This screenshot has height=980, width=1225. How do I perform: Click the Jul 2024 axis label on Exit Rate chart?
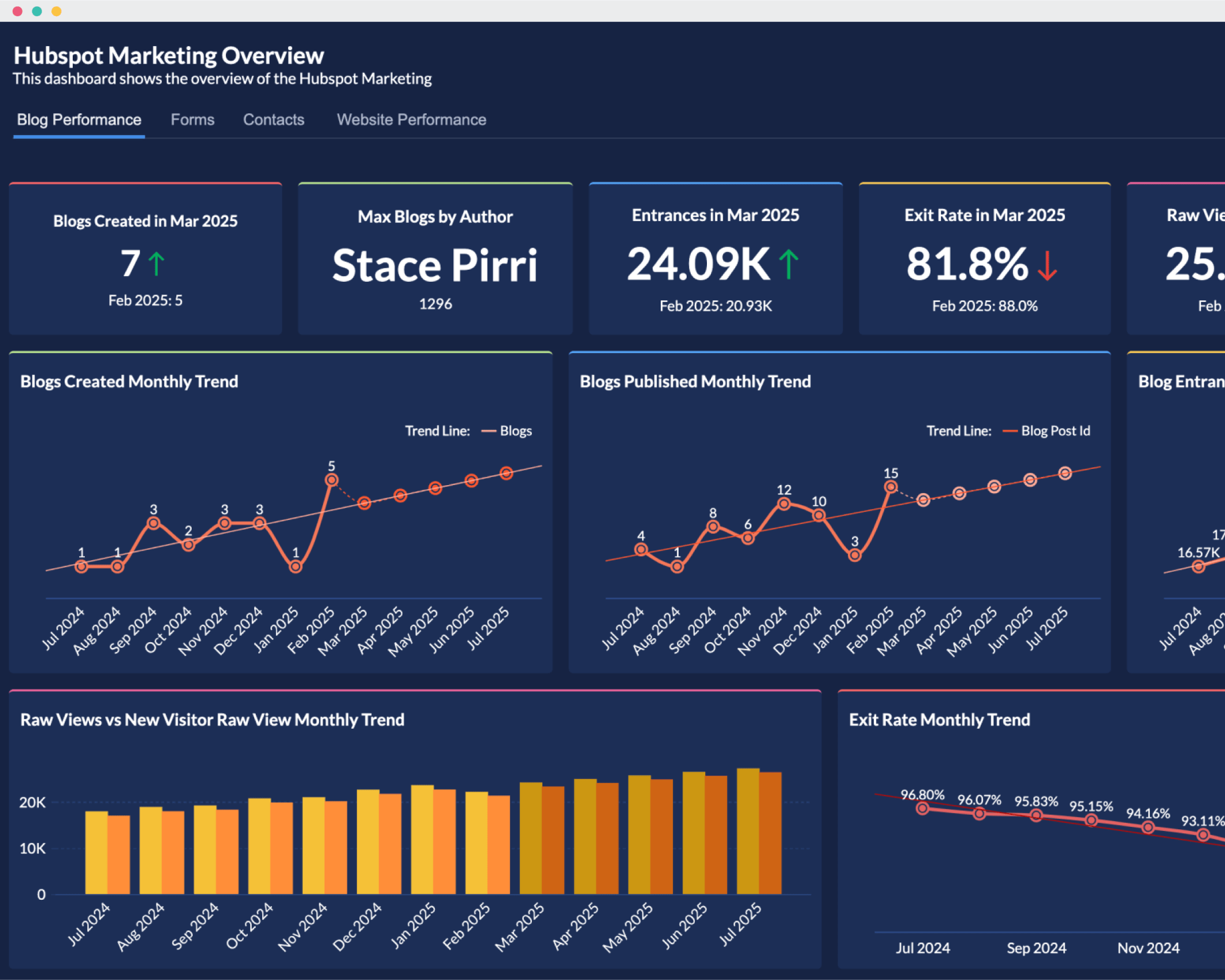click(x=922, y=947)
